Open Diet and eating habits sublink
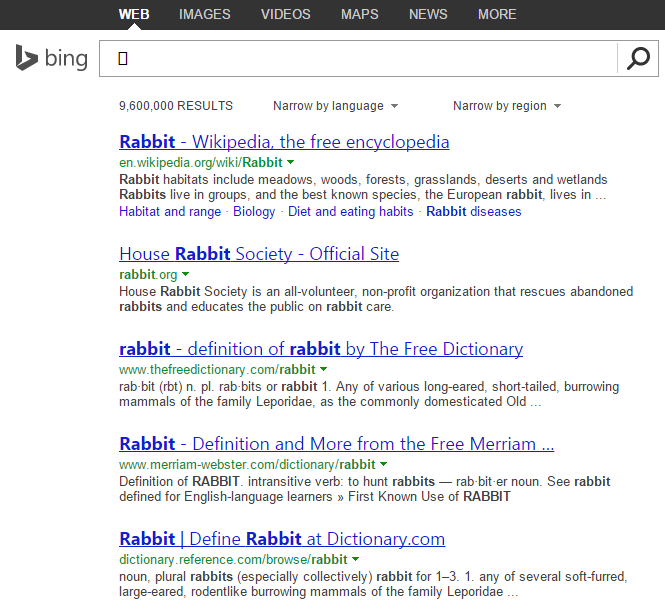The image size is (665, 605). click(x=350, y=211)
